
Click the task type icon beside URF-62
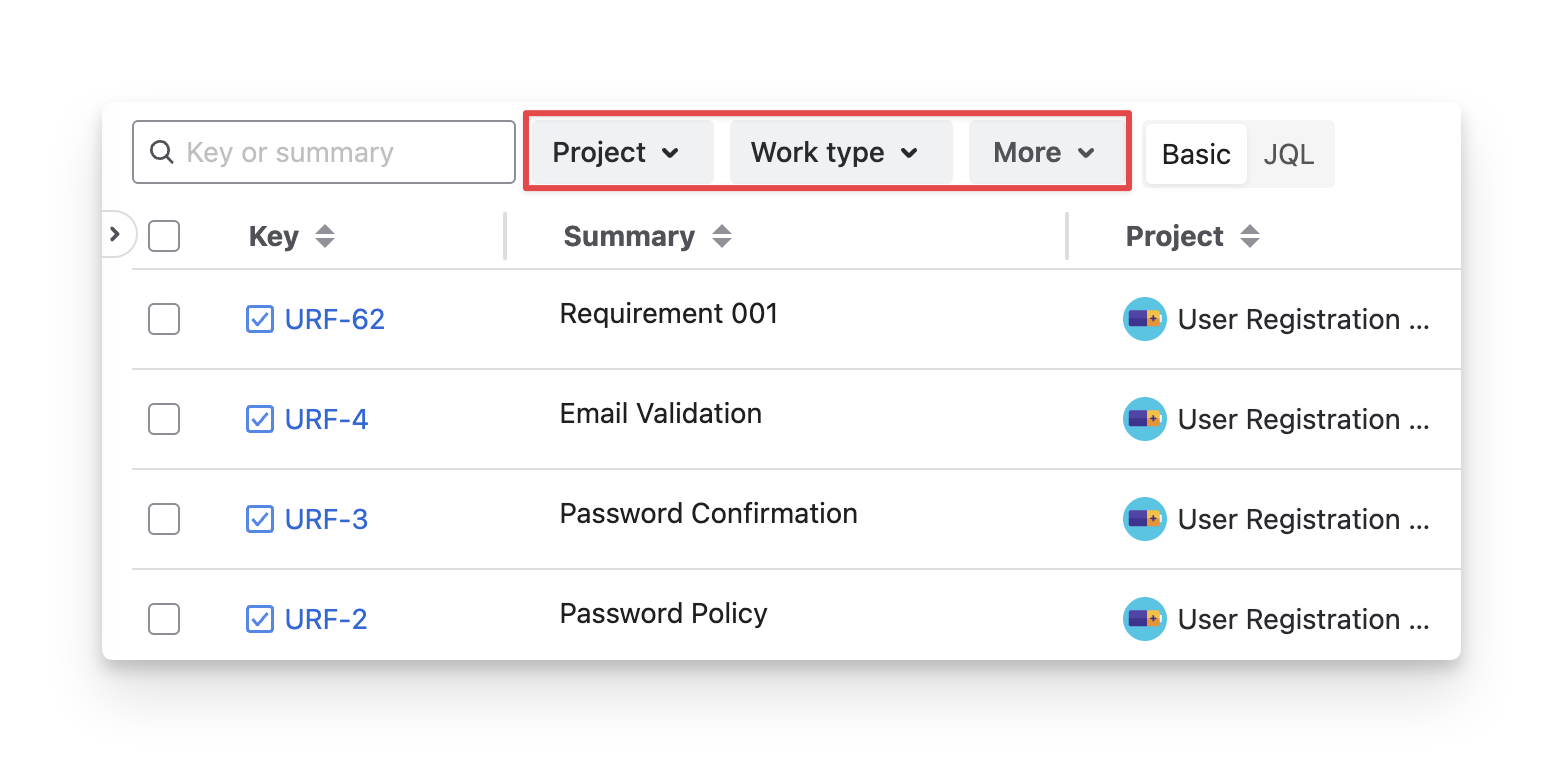pyautogui.click(x=259, y=319)
